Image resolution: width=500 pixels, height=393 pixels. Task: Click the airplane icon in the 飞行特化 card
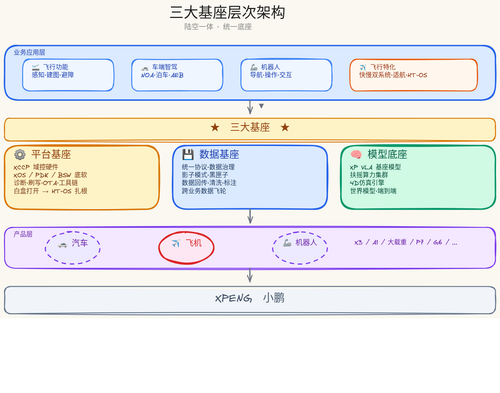pos(363,67)
